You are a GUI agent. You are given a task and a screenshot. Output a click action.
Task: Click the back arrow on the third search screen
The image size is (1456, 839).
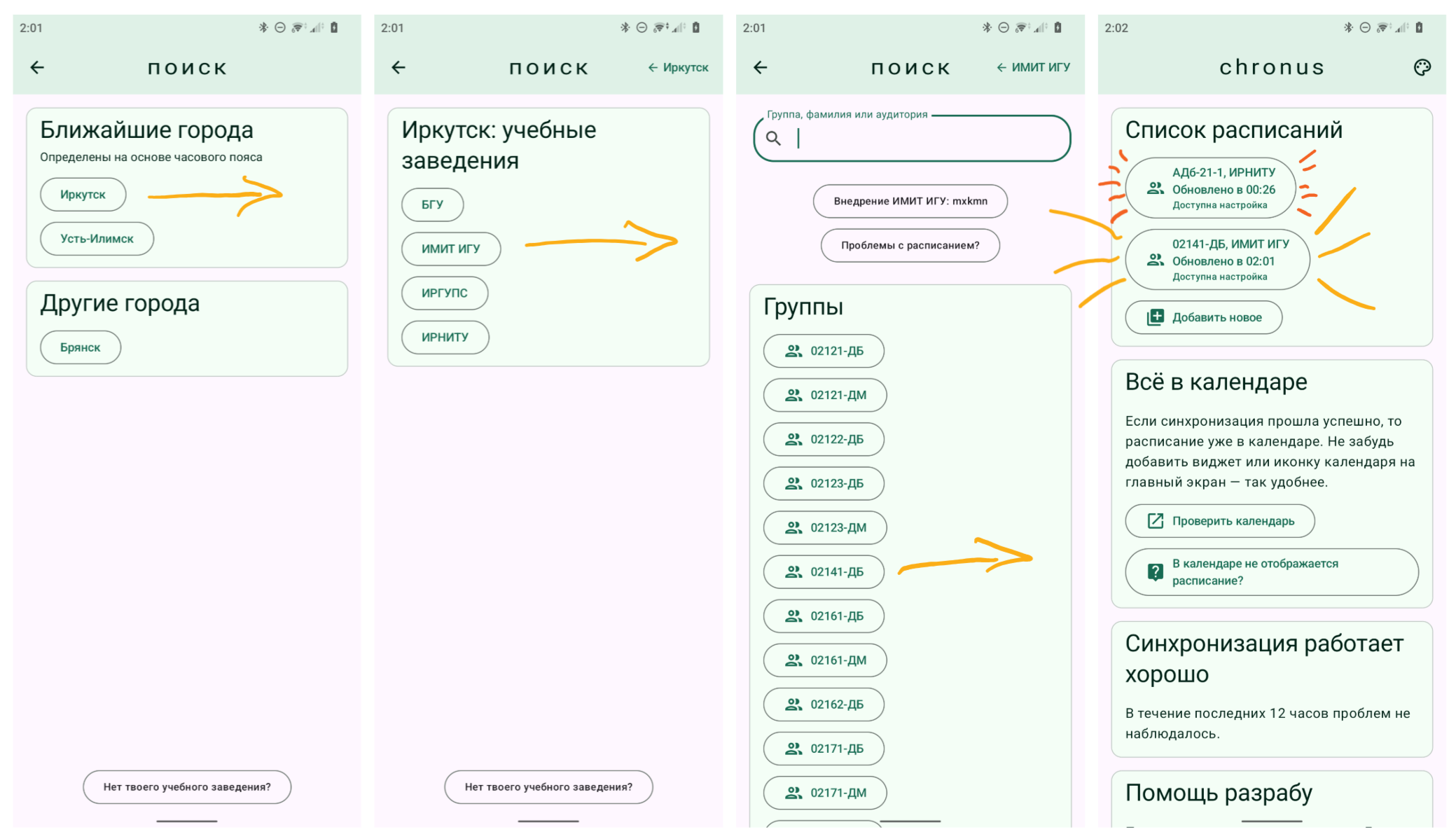761,67
